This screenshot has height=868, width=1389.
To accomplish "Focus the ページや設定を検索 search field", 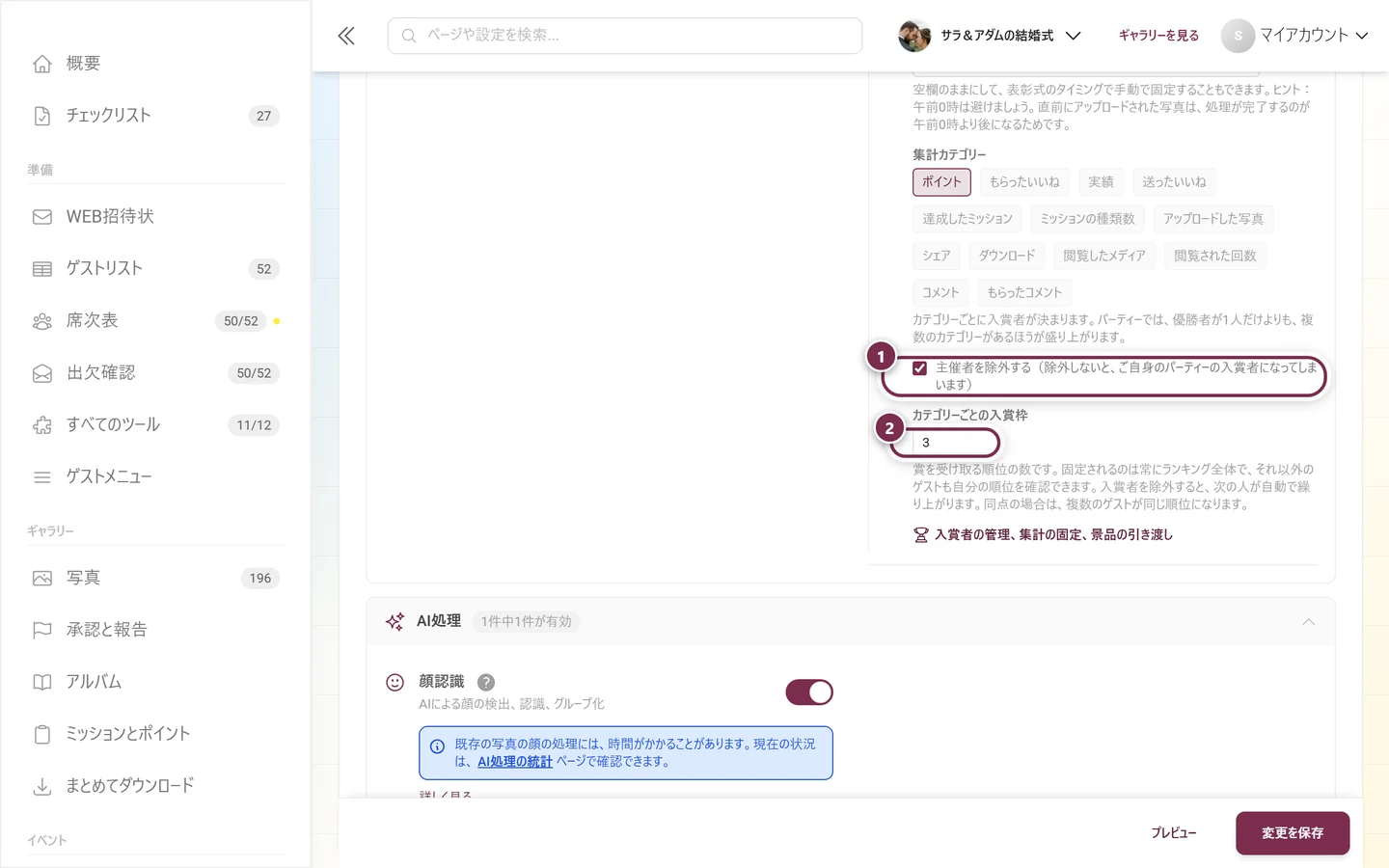I will pos(625,36).
